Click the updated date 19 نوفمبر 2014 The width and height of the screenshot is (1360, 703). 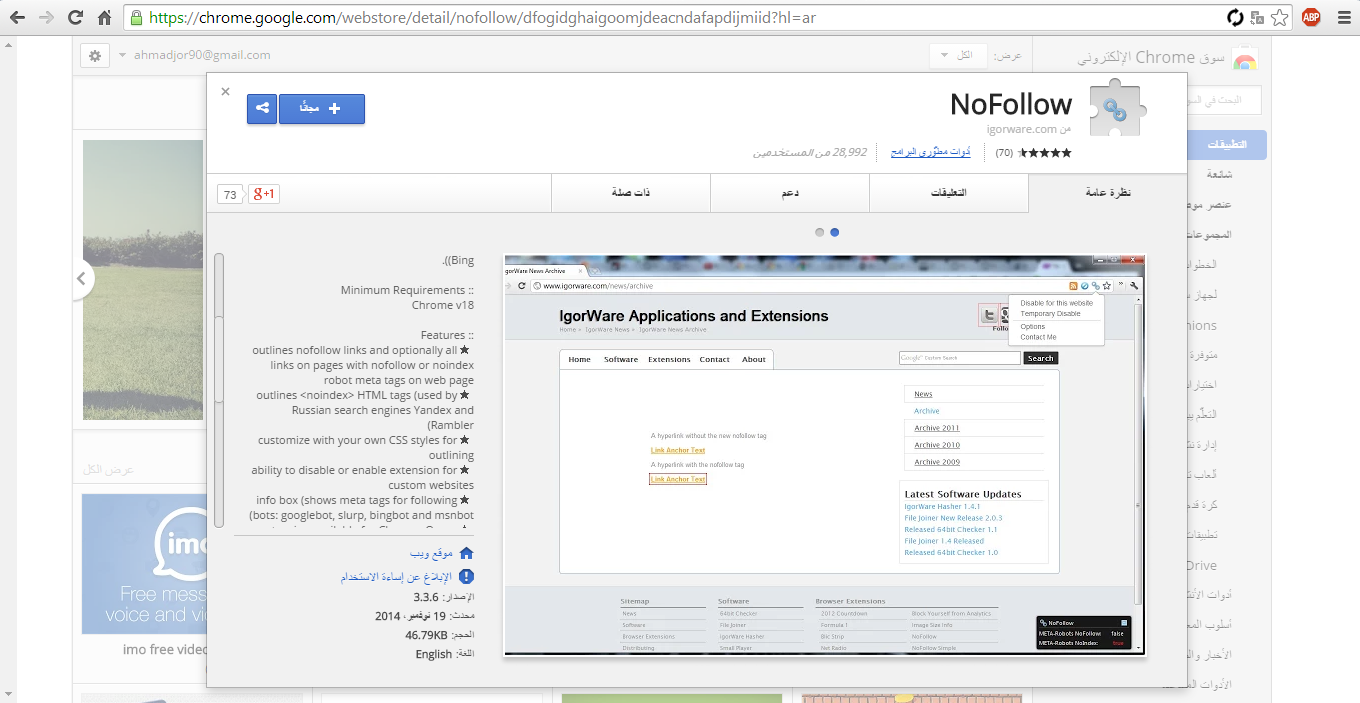pos(411,616)
